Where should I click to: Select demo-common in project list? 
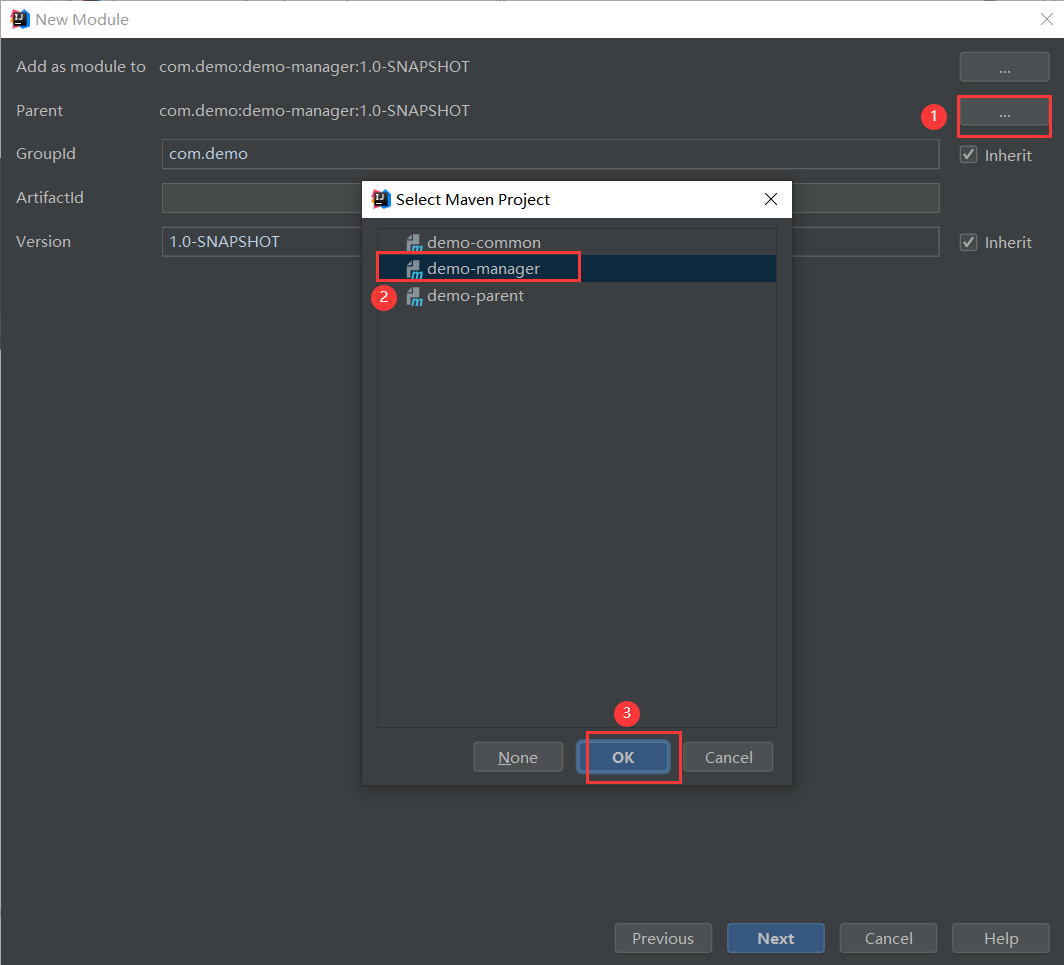point(577,242)
